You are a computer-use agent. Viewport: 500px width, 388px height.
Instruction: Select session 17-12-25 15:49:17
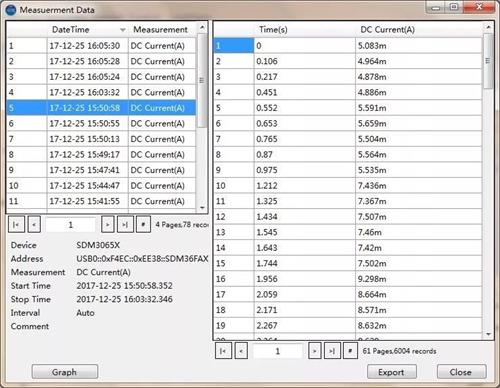pos(101,155)
